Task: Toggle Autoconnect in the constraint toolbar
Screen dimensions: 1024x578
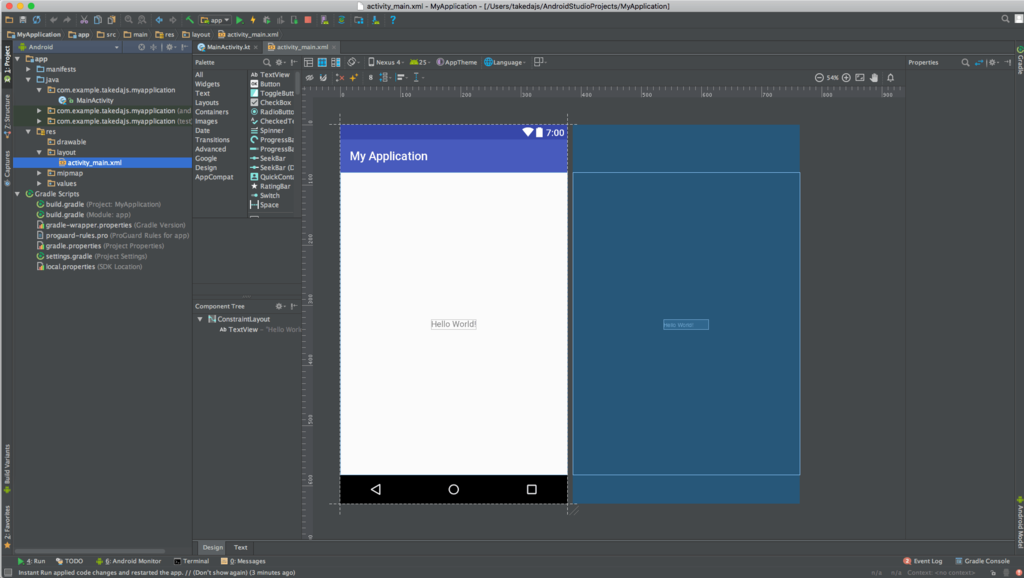Action: tap(323, 78)
